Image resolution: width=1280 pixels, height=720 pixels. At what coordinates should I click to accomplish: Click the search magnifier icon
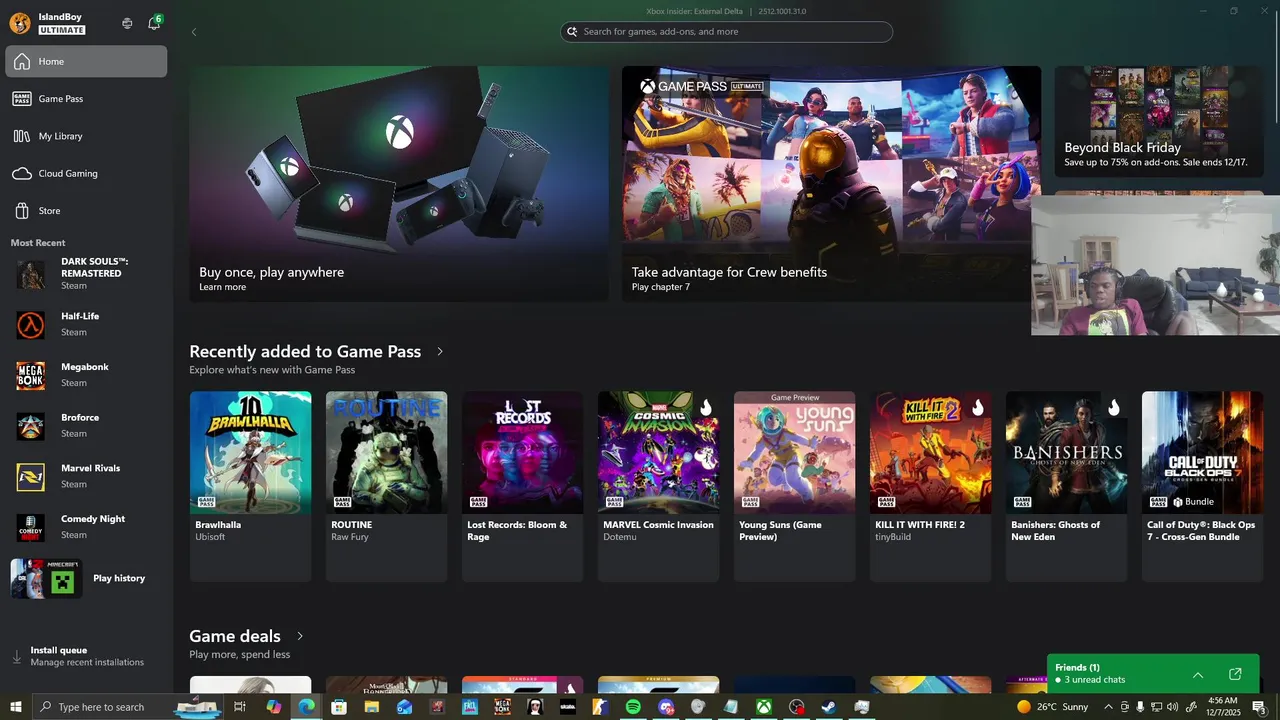tap(573, 32)
